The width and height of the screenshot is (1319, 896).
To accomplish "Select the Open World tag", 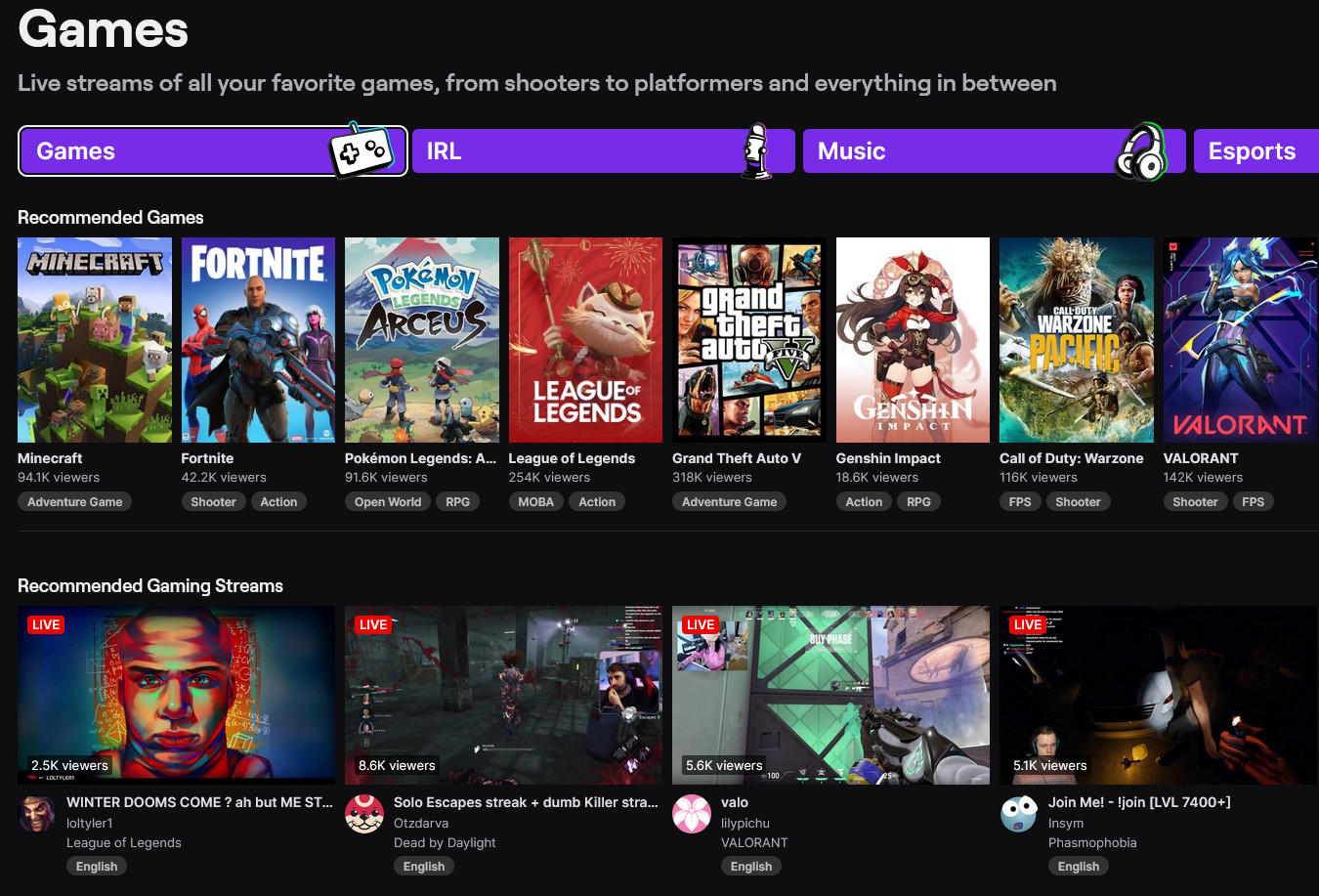I will (x=388, y=502).
